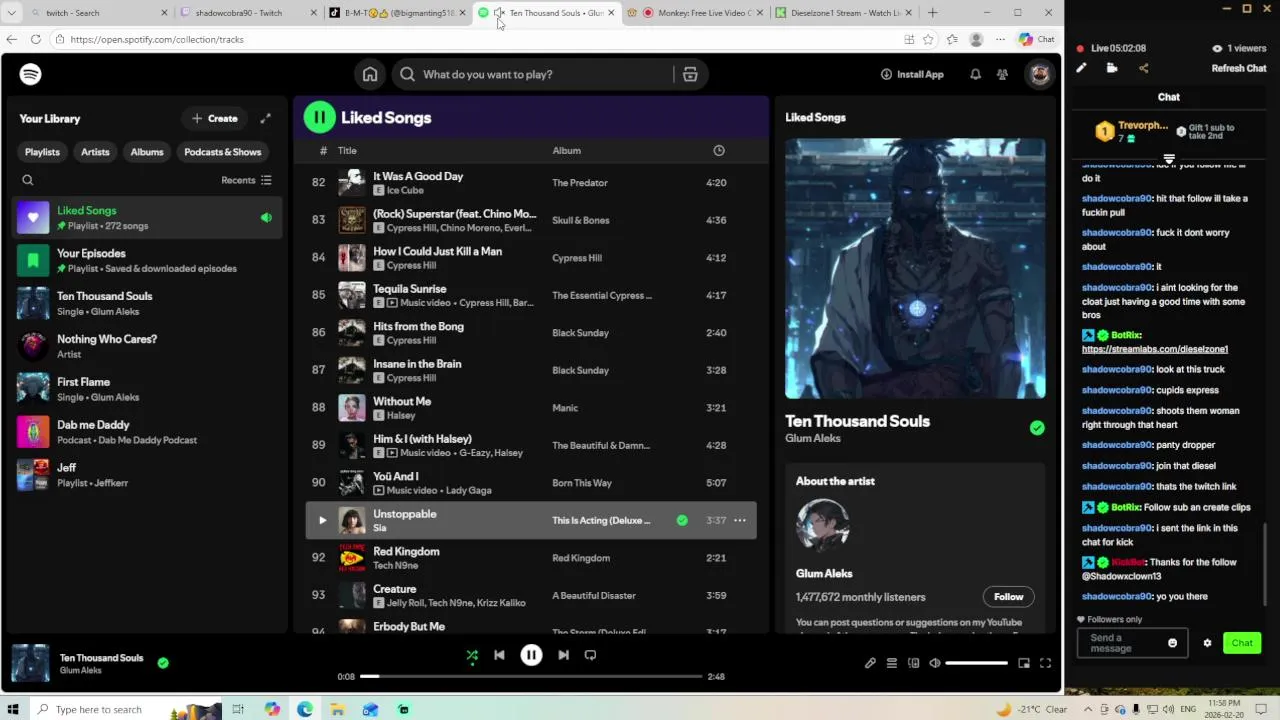Open the Create menu in Your Library
1280x720 pixels.
coord(215,118)
